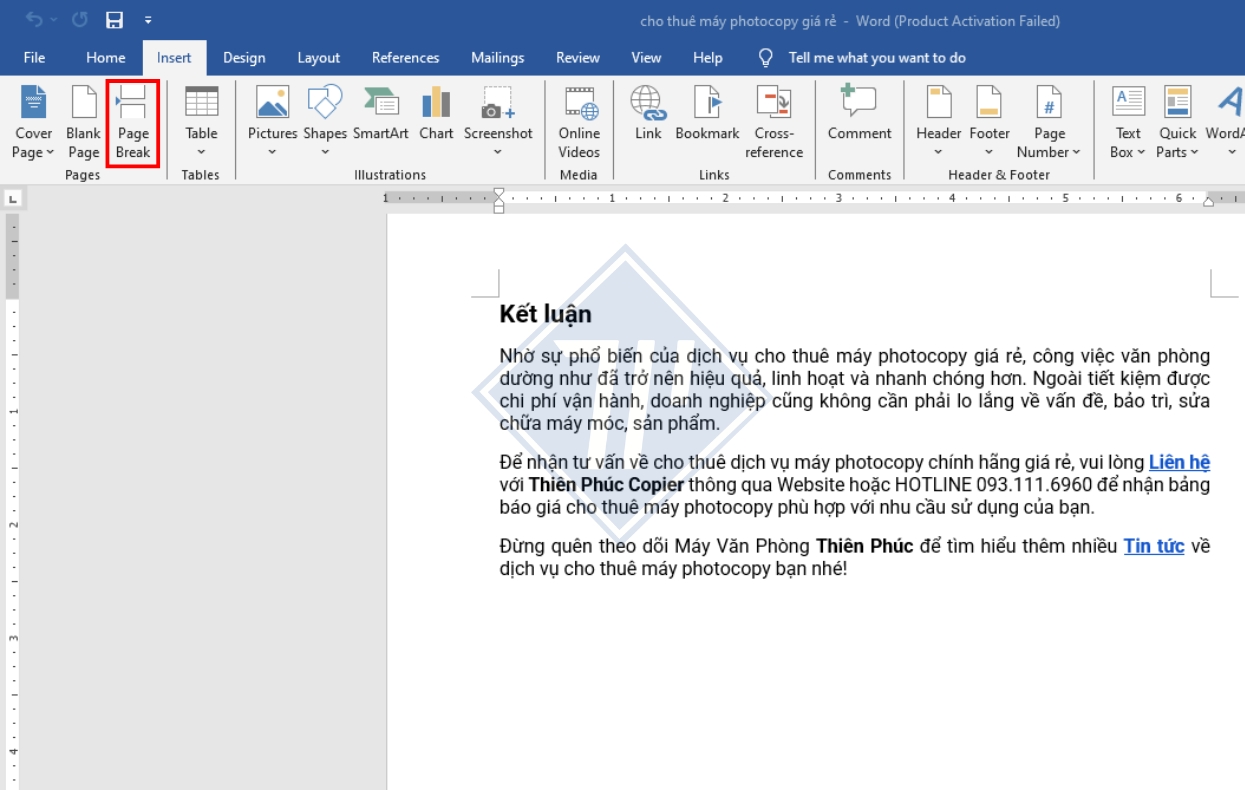1245x790 pixels.
Task: Switch to the Layout tab
Action: click(x=318, y=58)
